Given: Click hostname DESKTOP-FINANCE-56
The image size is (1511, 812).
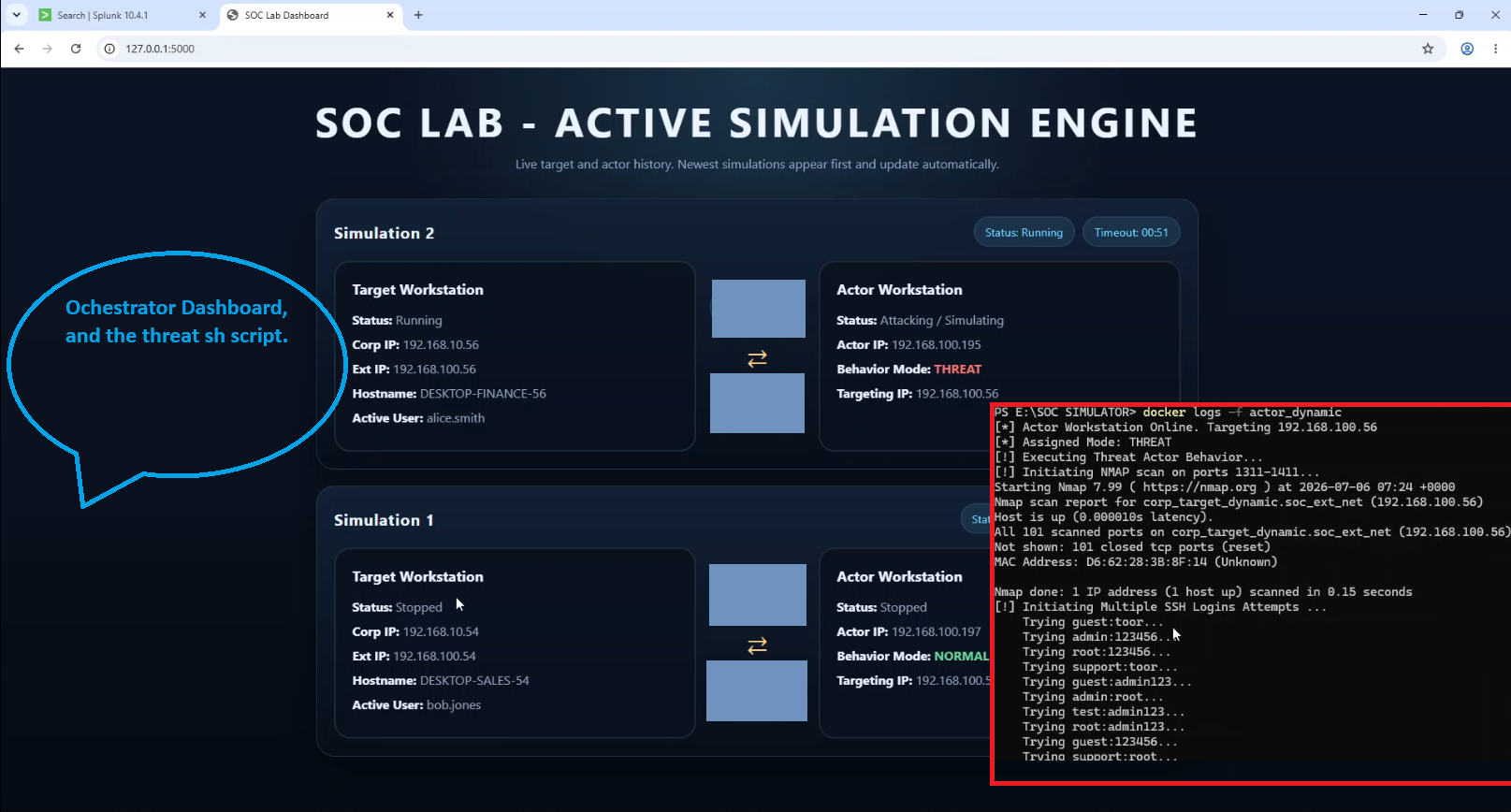Looking at the screenshot, I should click(449, 394).
